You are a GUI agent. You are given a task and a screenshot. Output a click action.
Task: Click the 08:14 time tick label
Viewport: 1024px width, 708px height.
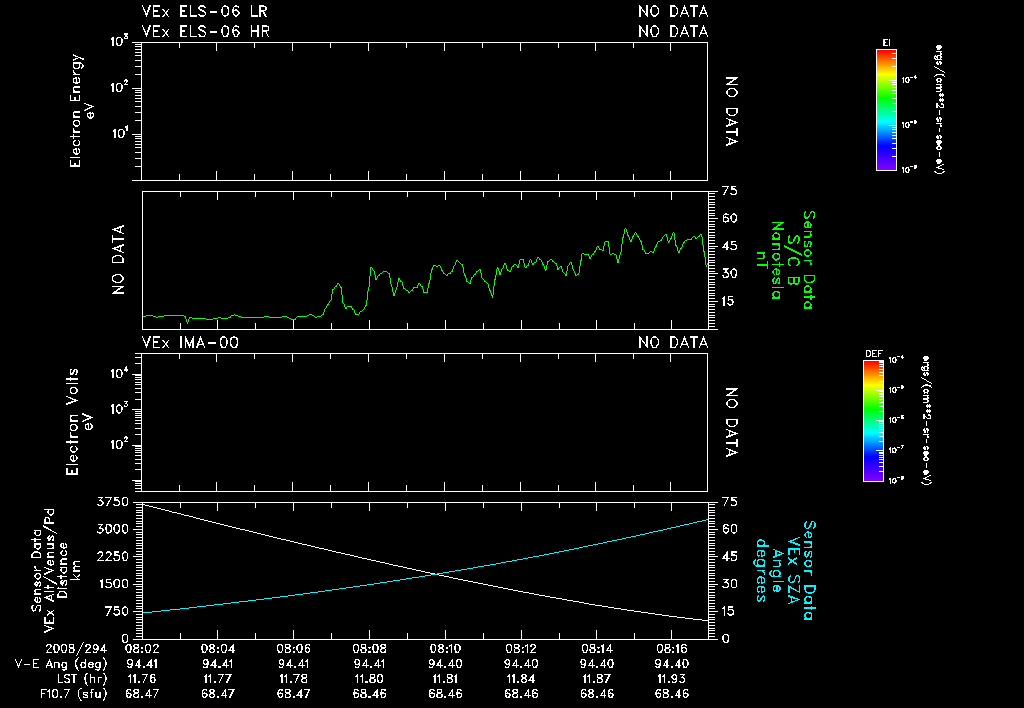coord(596,649)
